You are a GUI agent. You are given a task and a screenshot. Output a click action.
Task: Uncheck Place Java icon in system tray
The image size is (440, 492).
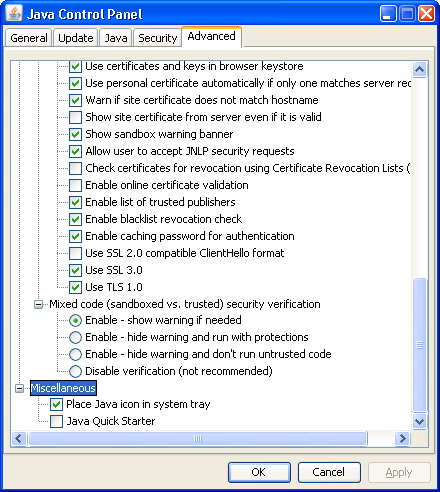[x=56, y=404]
